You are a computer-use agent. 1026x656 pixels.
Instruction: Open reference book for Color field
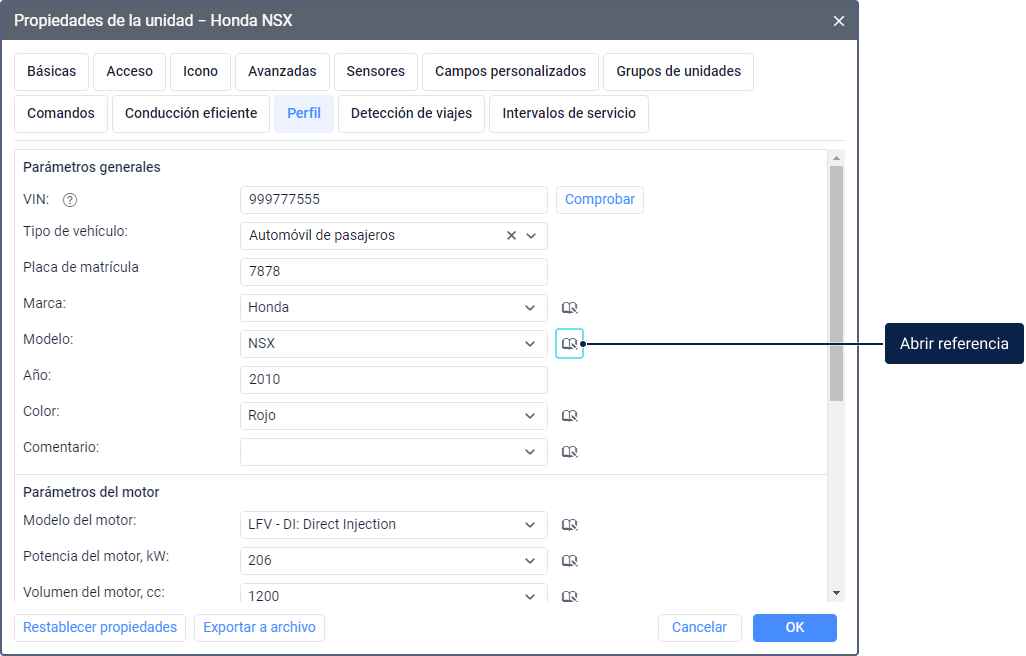(570, 416)
